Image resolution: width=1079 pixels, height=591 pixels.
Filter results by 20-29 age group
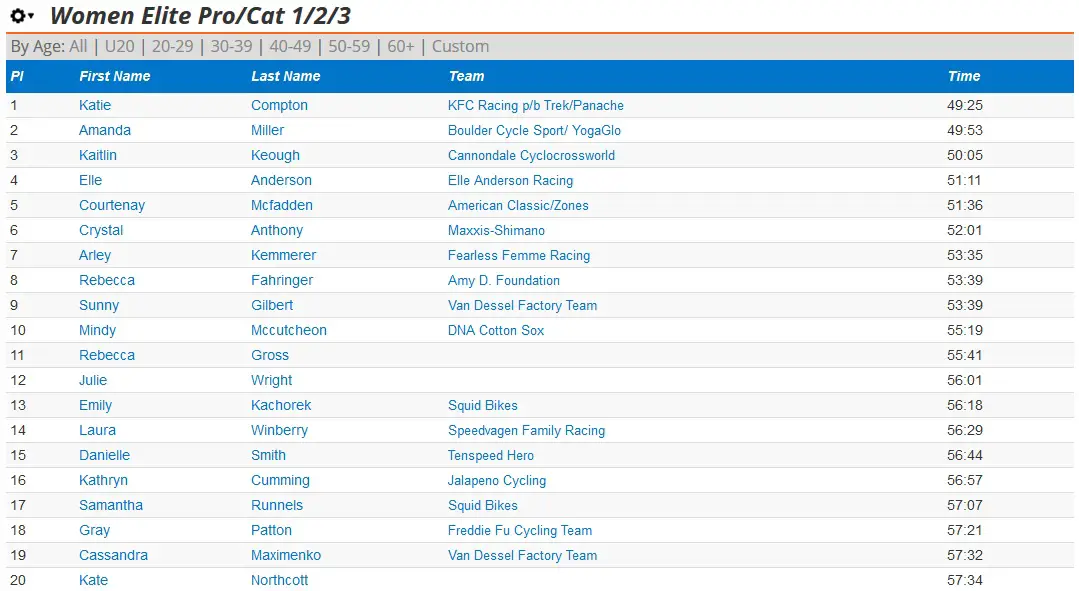point(173,46)
